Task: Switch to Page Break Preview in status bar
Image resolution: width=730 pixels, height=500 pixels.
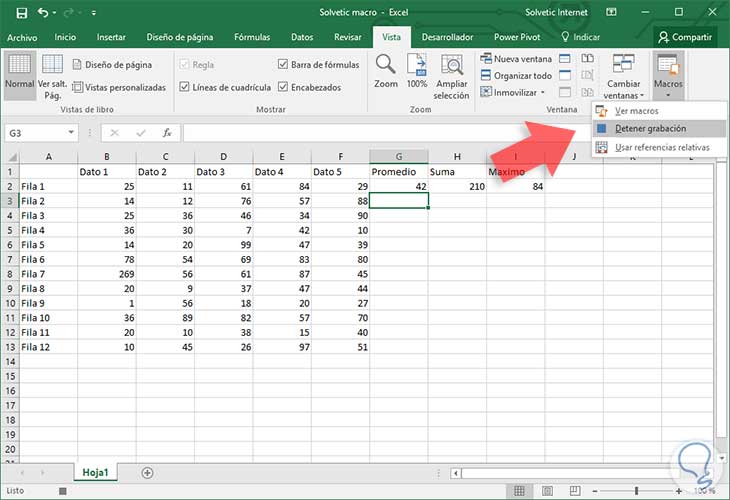Action: (x=575, y=491)
